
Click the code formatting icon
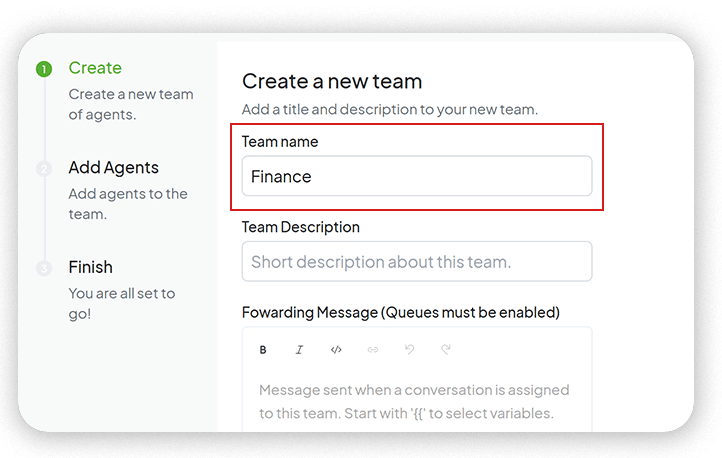point(336,350)
